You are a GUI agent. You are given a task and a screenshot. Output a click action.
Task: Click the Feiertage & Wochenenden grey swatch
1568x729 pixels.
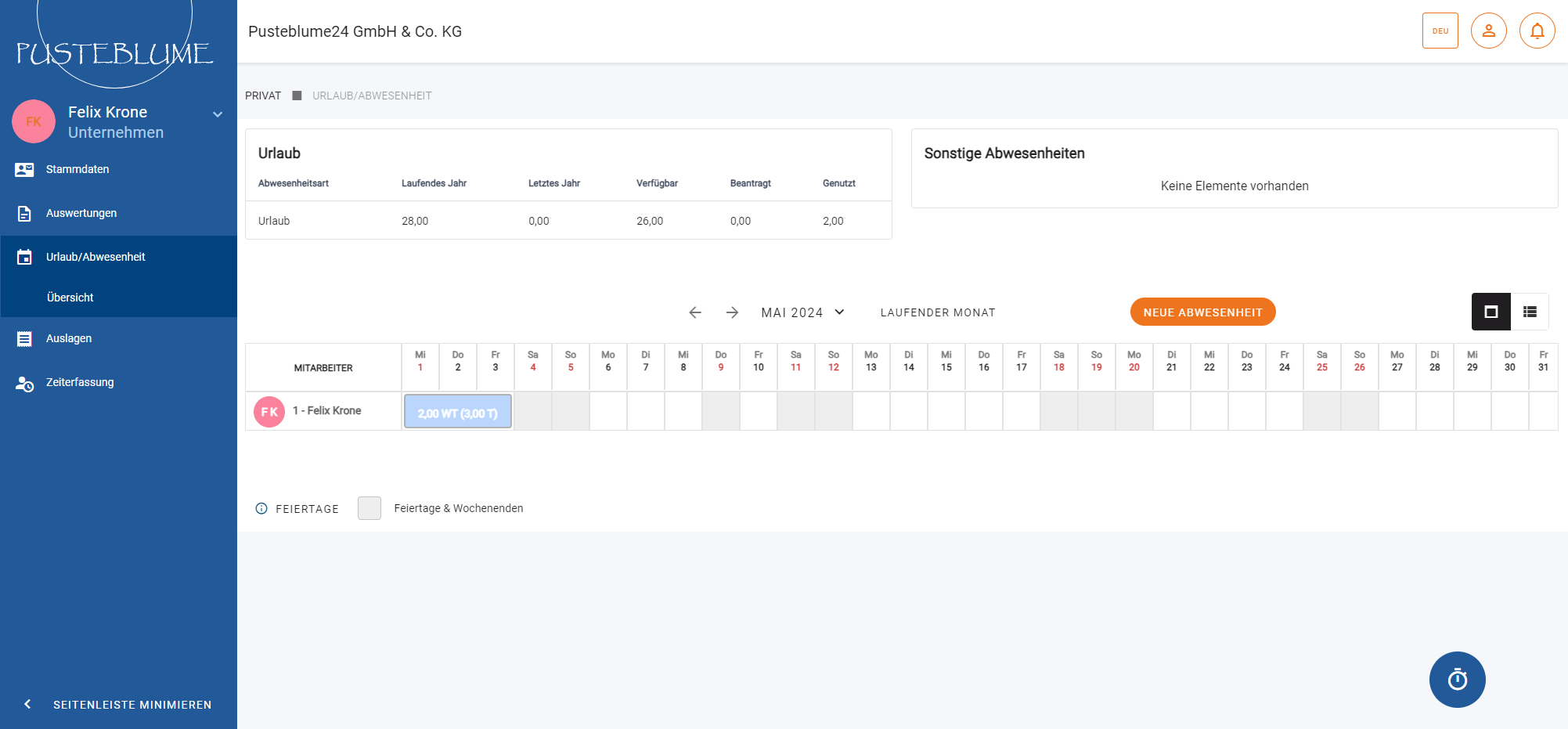tap(369, 508)
